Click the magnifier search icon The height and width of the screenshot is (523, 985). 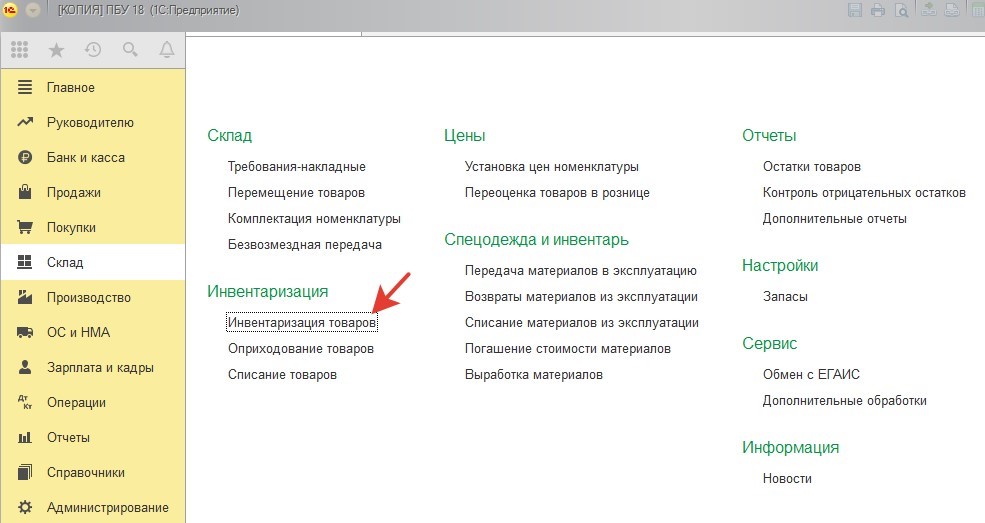click(x=130, y=49)
